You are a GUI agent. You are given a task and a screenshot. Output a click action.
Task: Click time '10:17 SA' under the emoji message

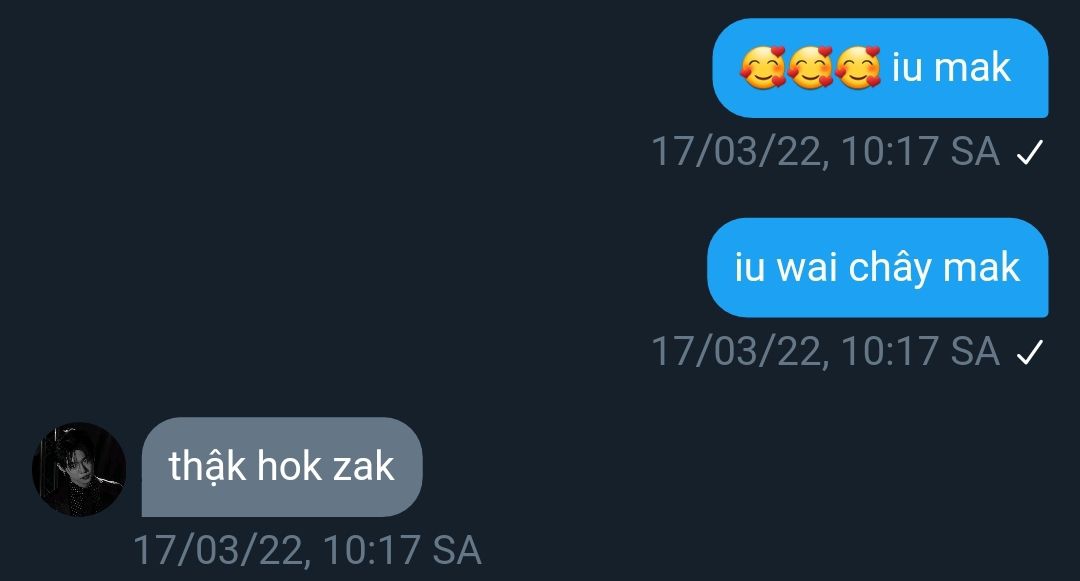[920, 151]
